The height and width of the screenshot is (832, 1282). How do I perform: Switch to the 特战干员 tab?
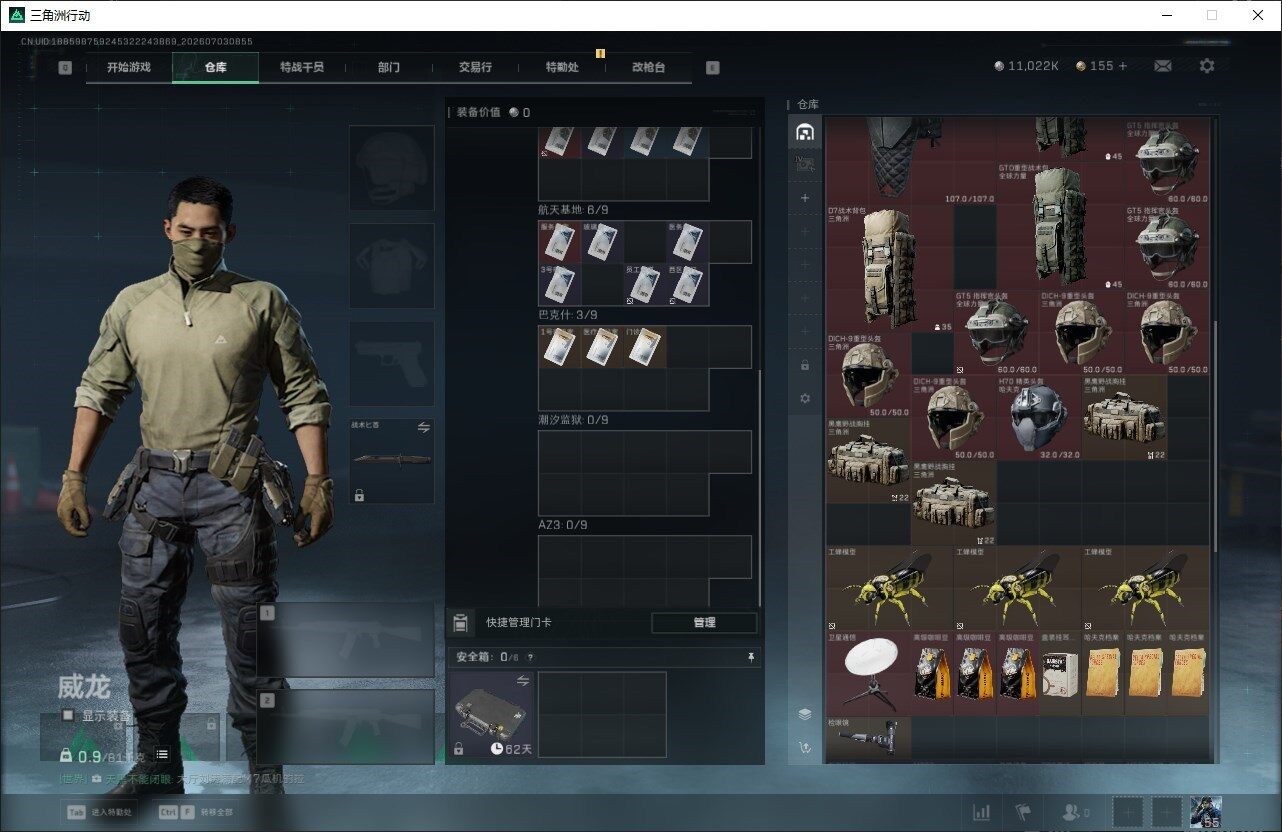click(x=302, y=67)
